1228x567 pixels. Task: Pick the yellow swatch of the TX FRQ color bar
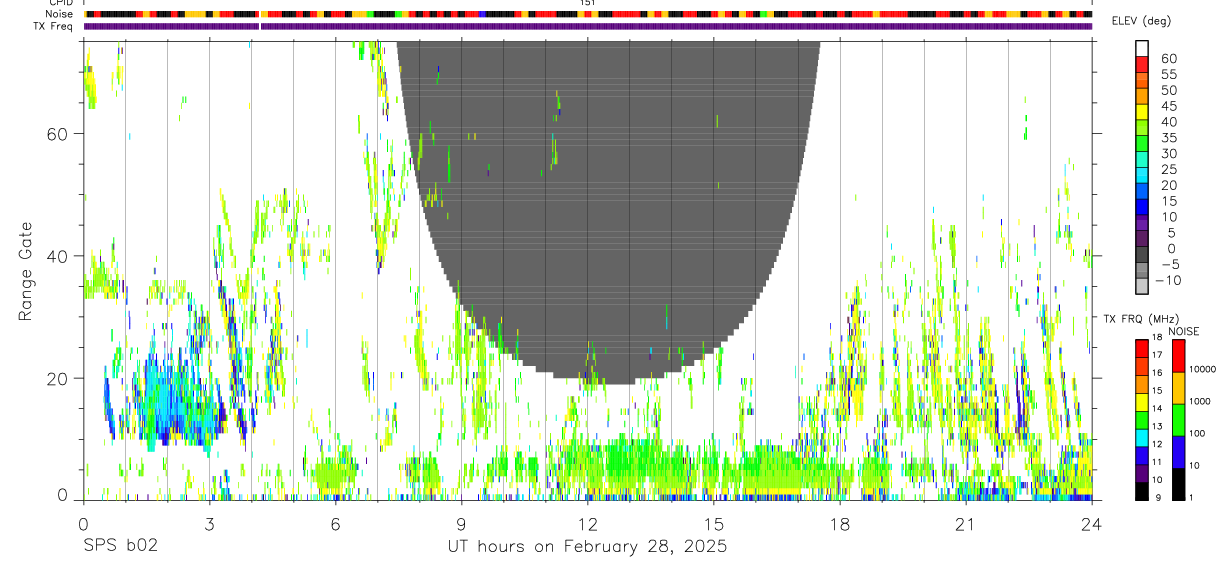click(1142, 402)
